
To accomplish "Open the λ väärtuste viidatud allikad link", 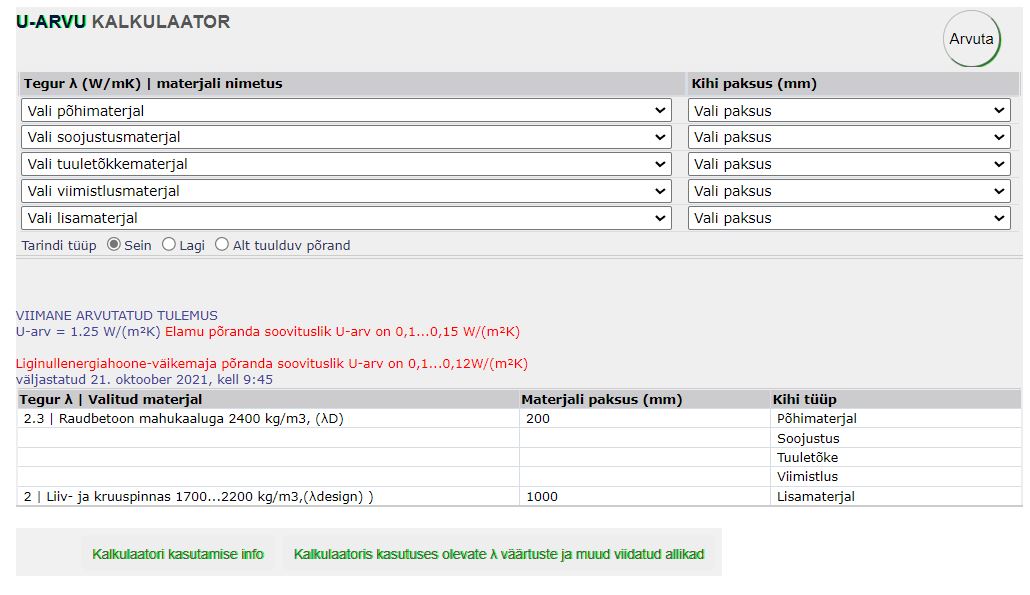I will click(499, 554).
